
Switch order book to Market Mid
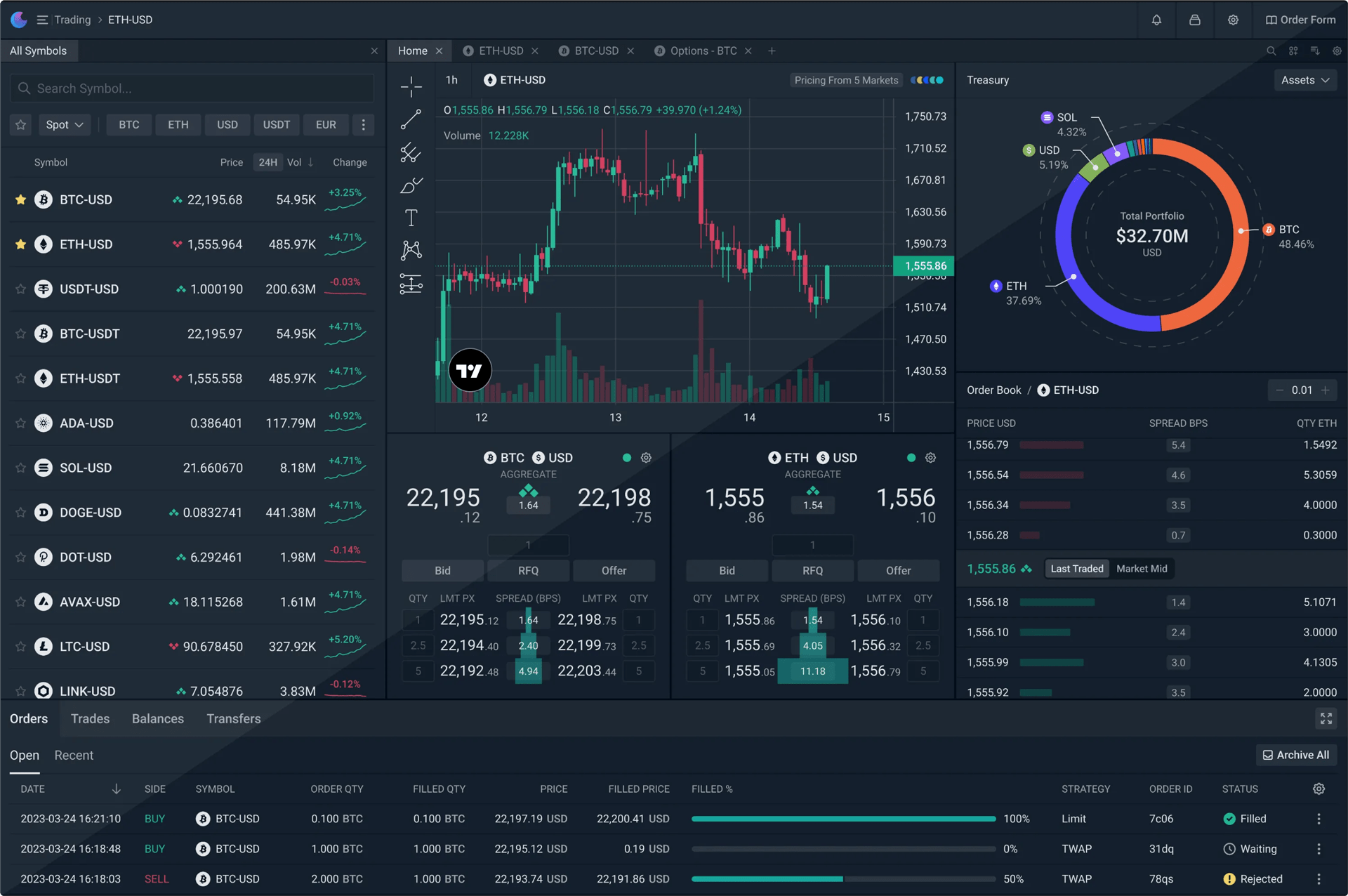click(1142, 569)
